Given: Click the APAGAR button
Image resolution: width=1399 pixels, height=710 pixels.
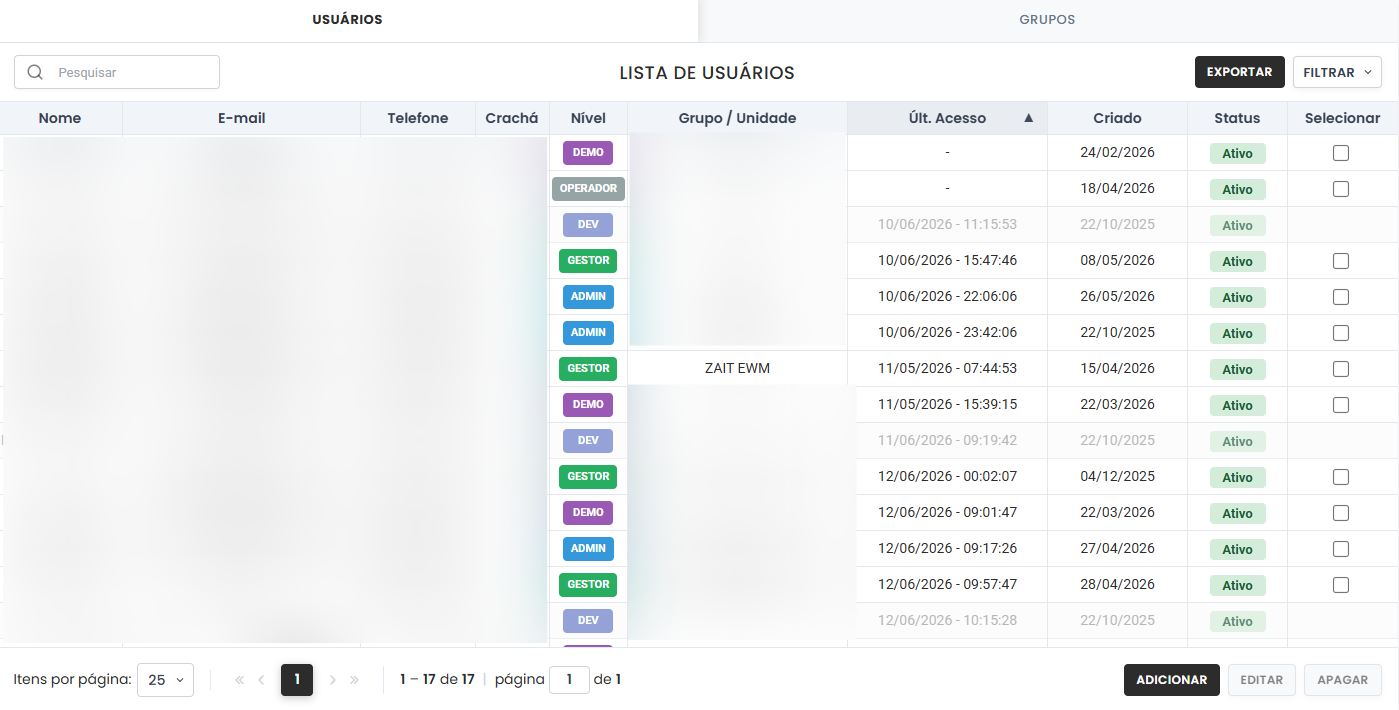Looking at the screenshot, I should click(x=1343, y=680).
